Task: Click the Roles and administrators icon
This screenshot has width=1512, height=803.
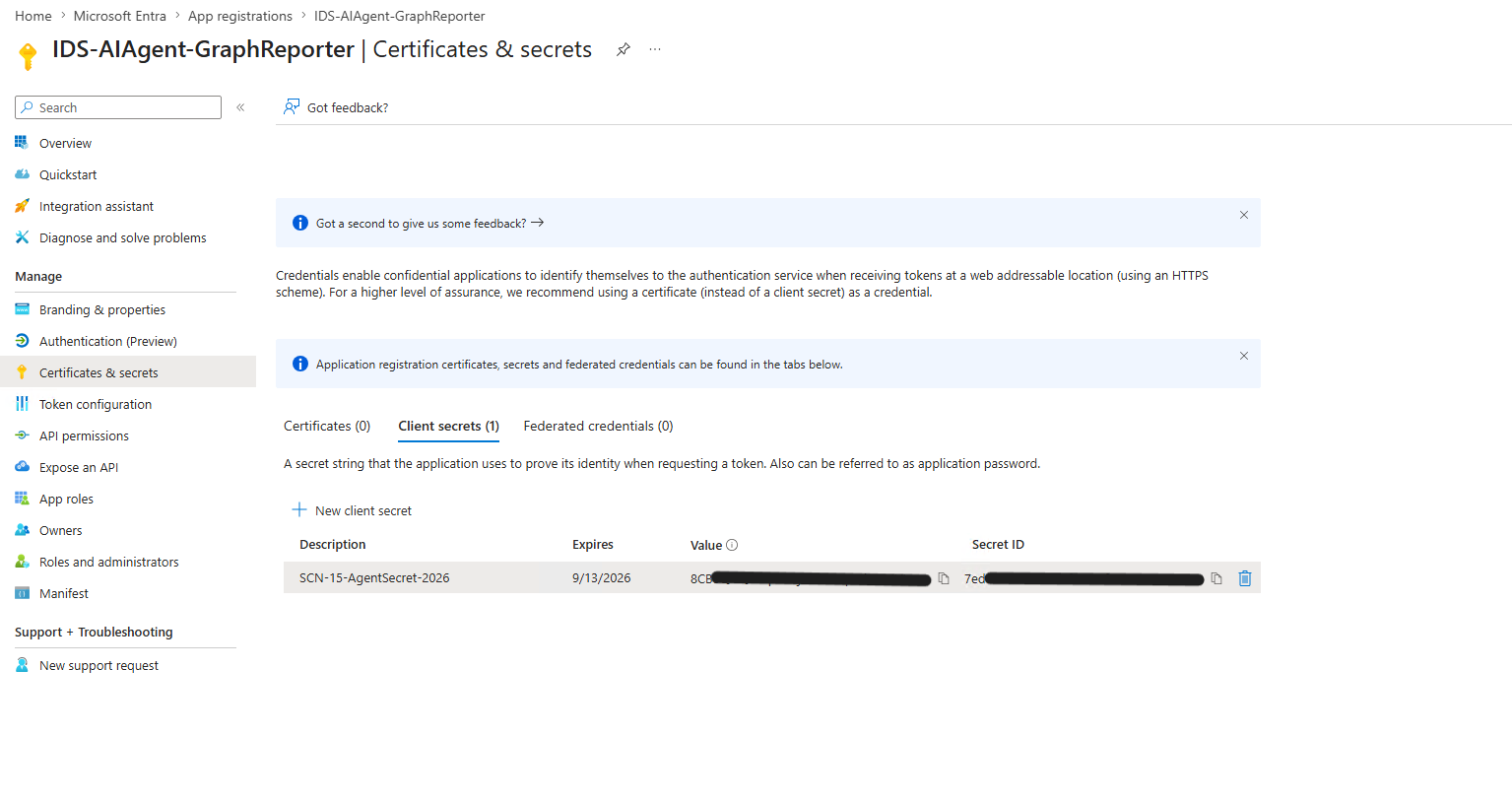Action: coord(22,562)
